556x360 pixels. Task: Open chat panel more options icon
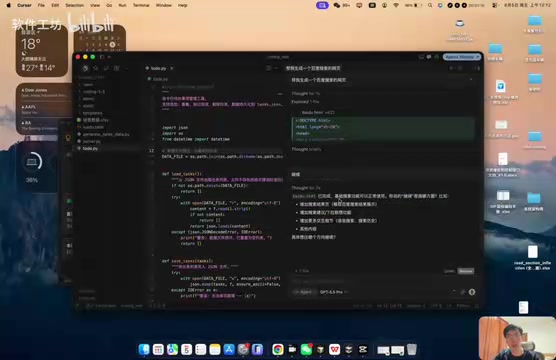tap(477, 68)
